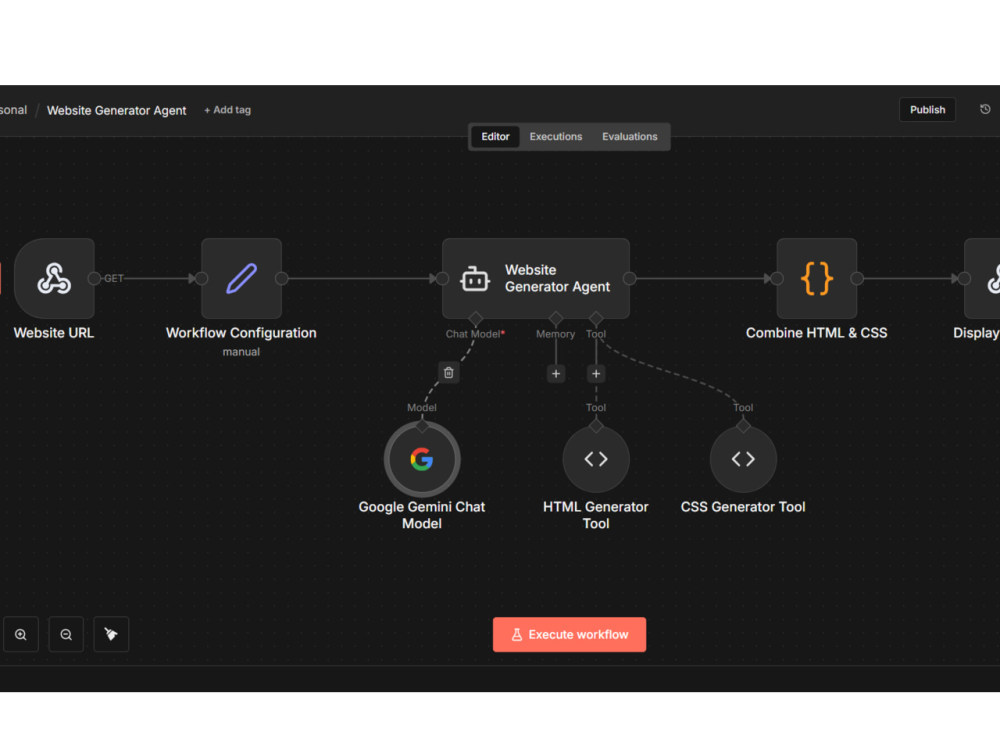Click the Website URL output connector
Screen dimensions: 1000x750
click(94, 278)
